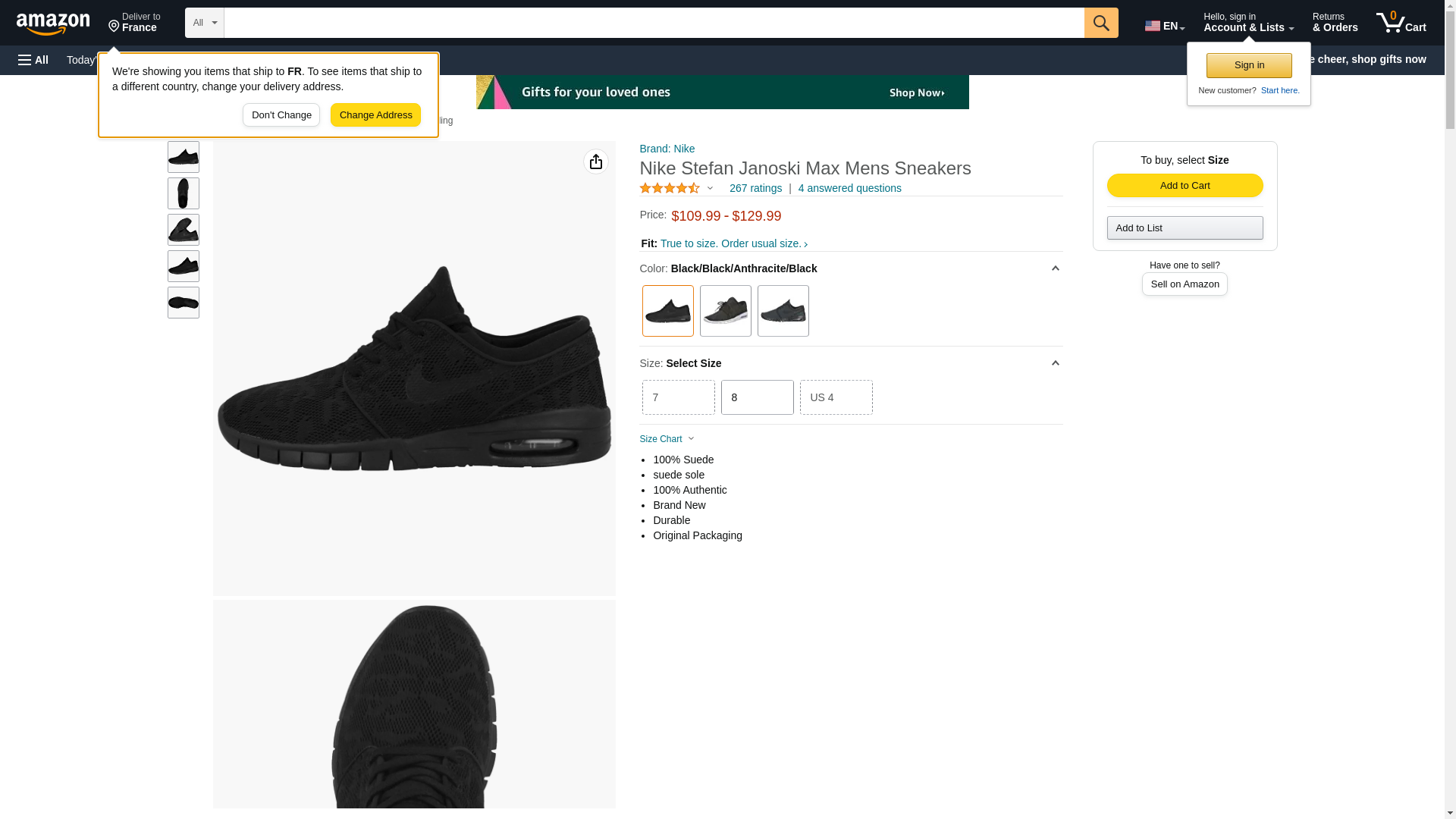Open the All hamburger menu

tap(33, 60)
